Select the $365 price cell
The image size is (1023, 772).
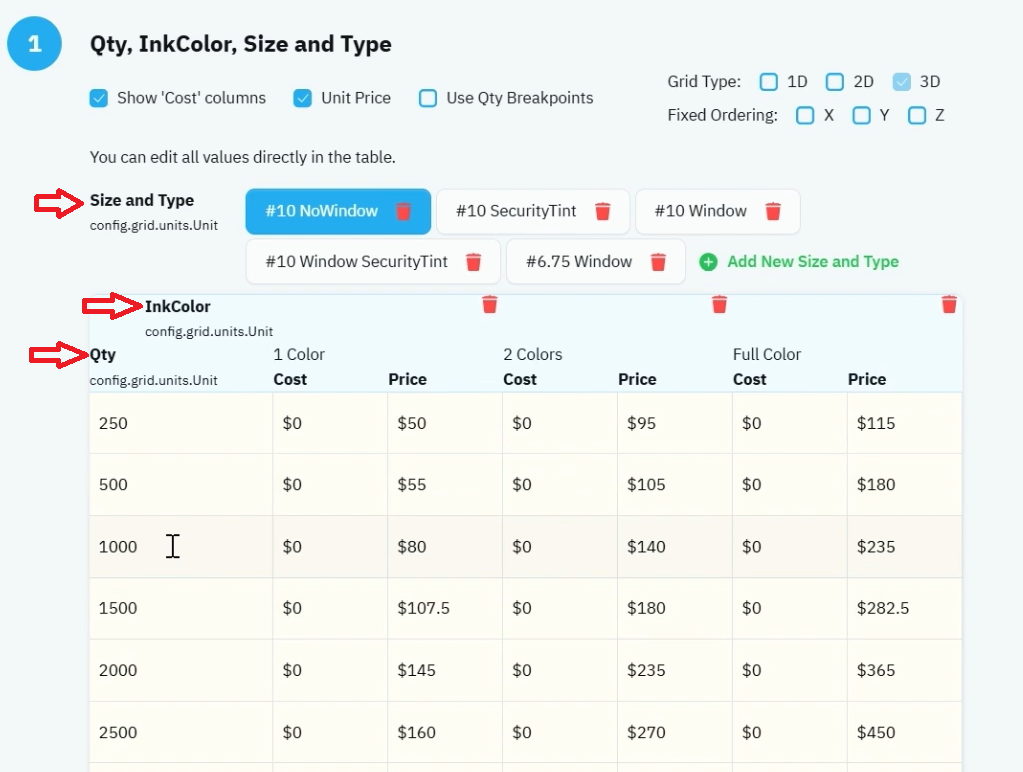904,670
